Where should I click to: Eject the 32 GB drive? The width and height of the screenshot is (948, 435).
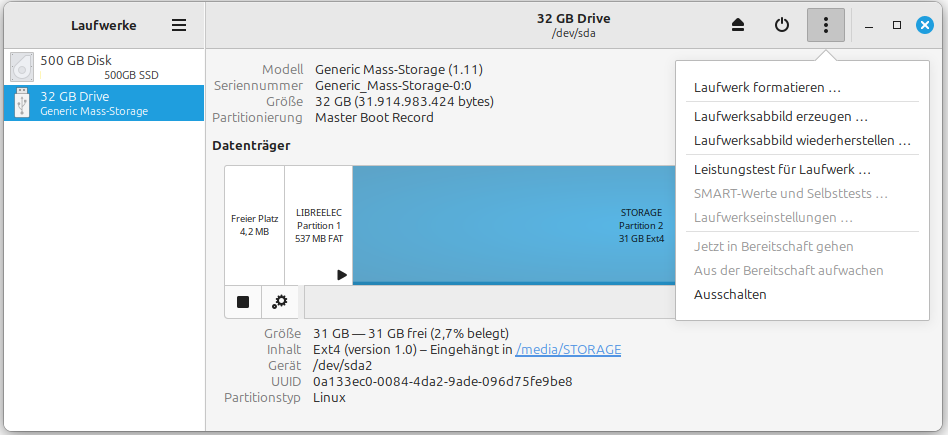(x=738, y=25)
